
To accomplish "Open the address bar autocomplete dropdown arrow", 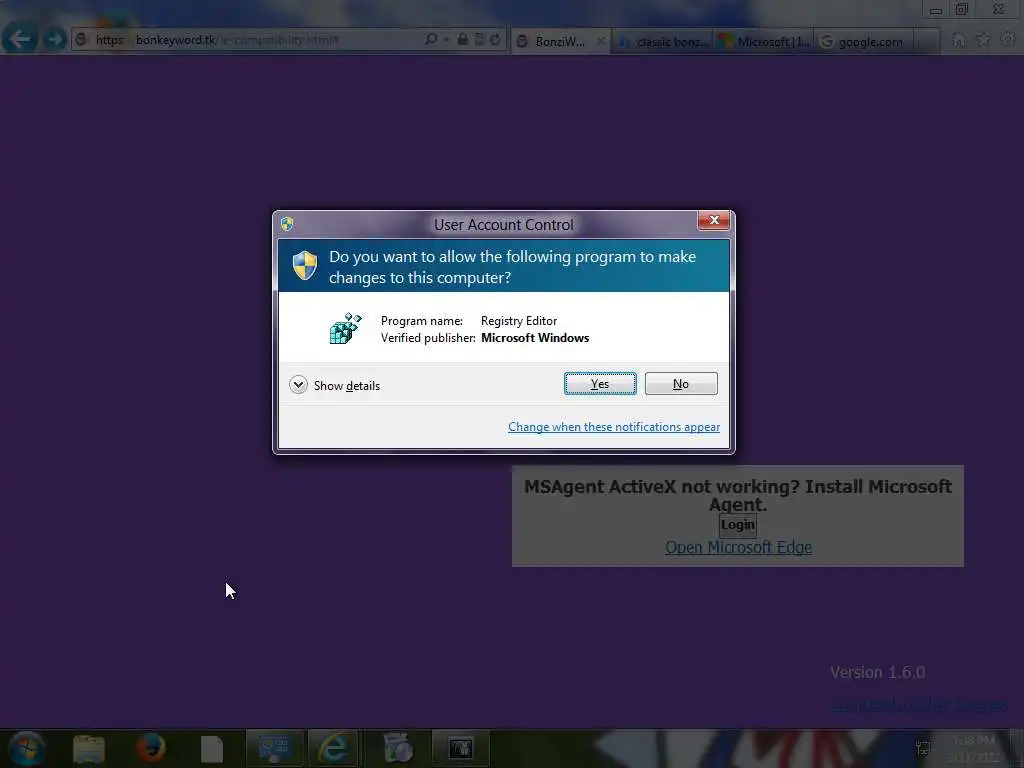I will pos(446,40).
